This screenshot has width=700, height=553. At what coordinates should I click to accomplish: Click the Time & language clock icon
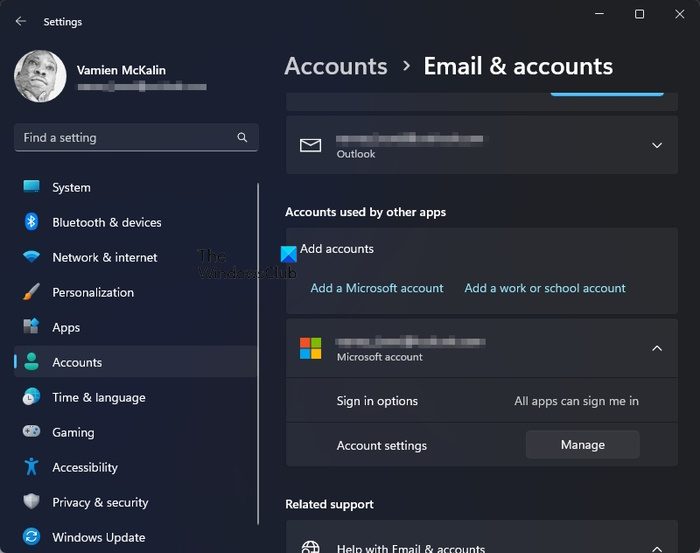click(31, 397)
